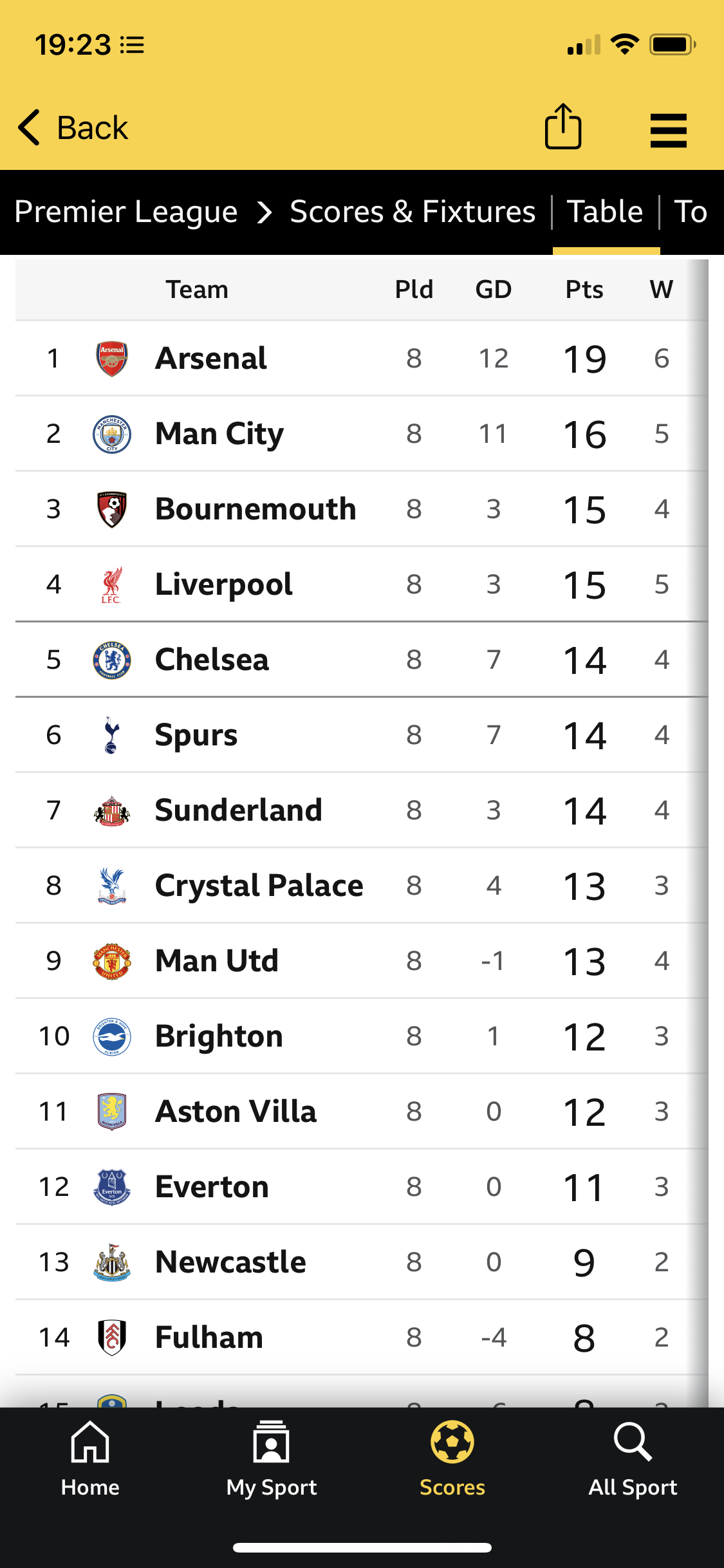Tap the Chelsea club crest
The height and width of the screenshot is (1568, 724).
click(112, 660)
